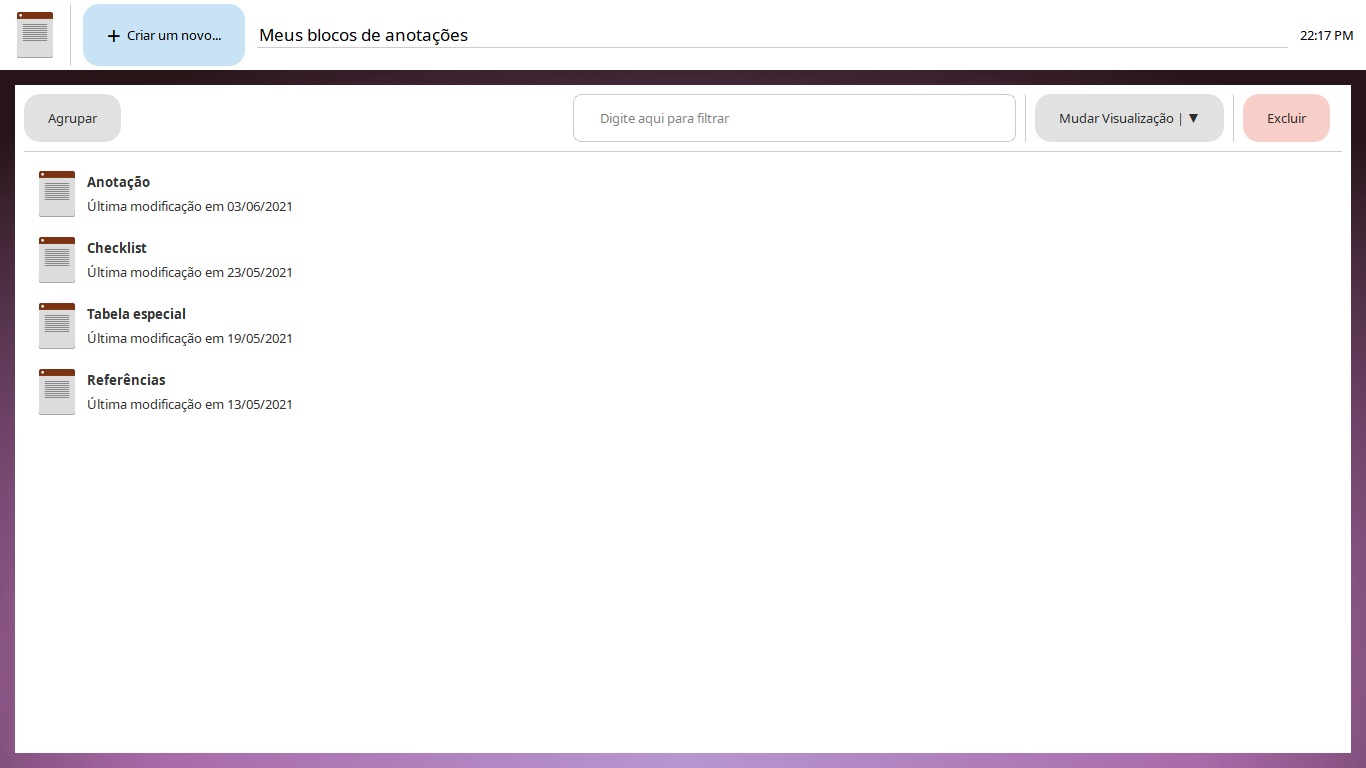Open the Anotação notebook icon

click(57, 194)
